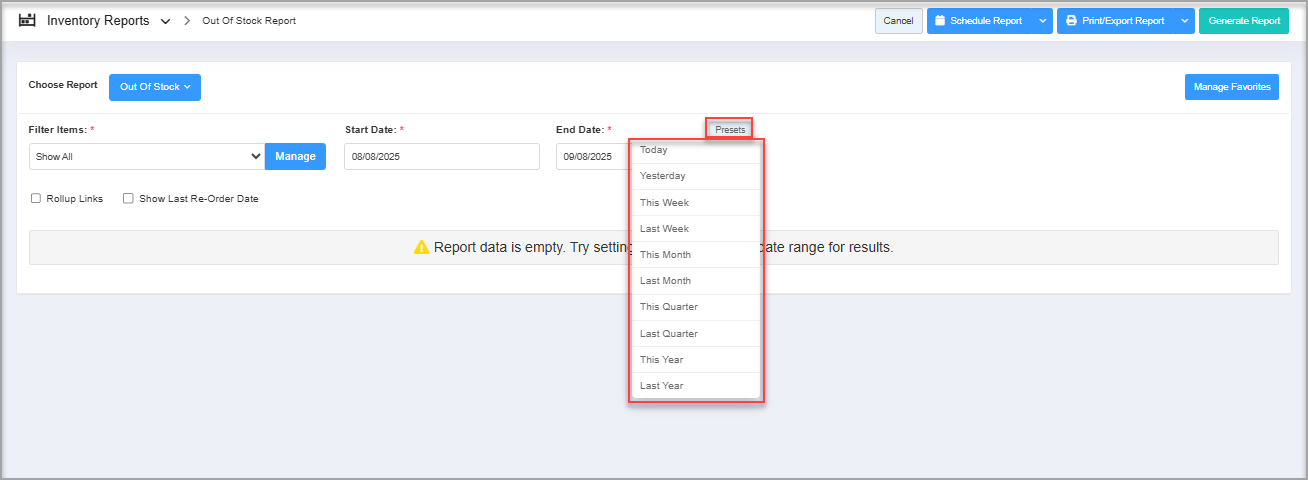Click the Cancel button
The width and height of the screenshot is (1308, 480).
pos(898,21)
